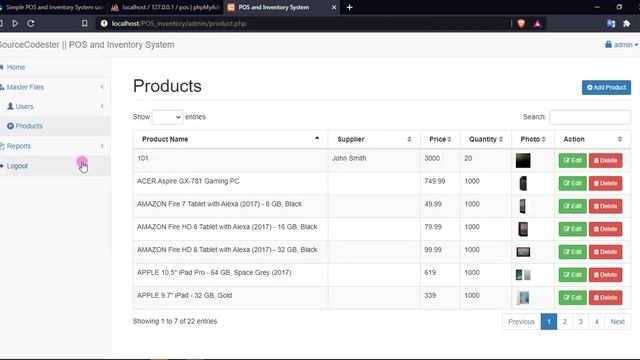Image resolution: width=640 pixels, height=360 pixels.
Task: Click the address bar URL field
Action: (x=302, y=24)
